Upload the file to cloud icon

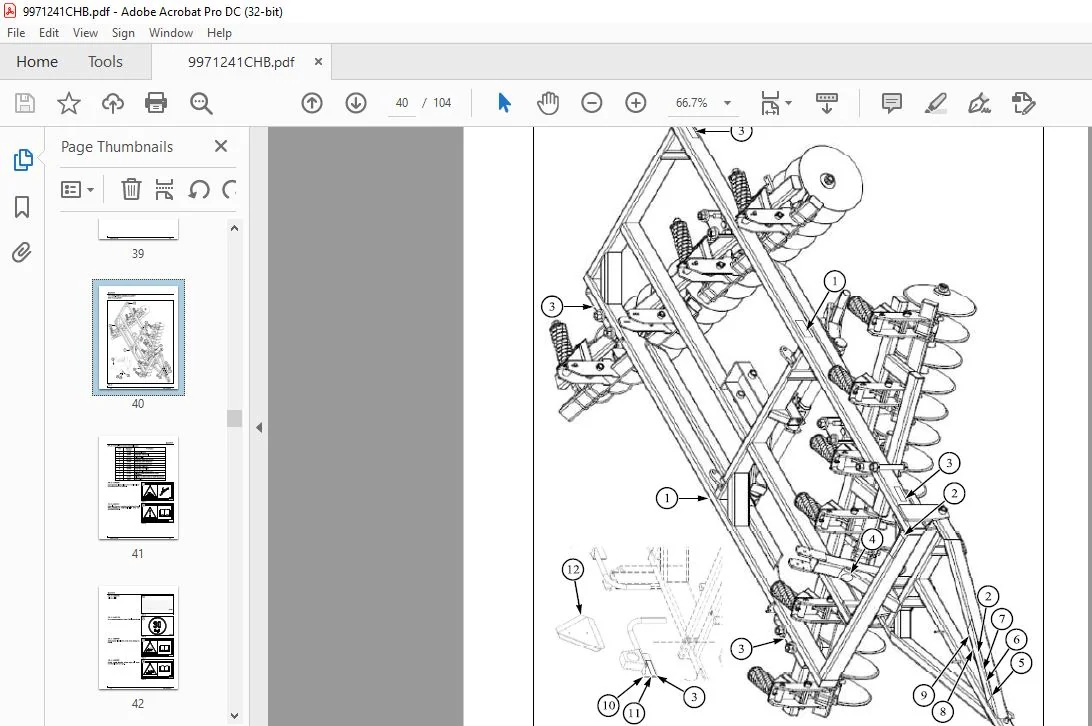pyautogui.click(x=112, y=103)
